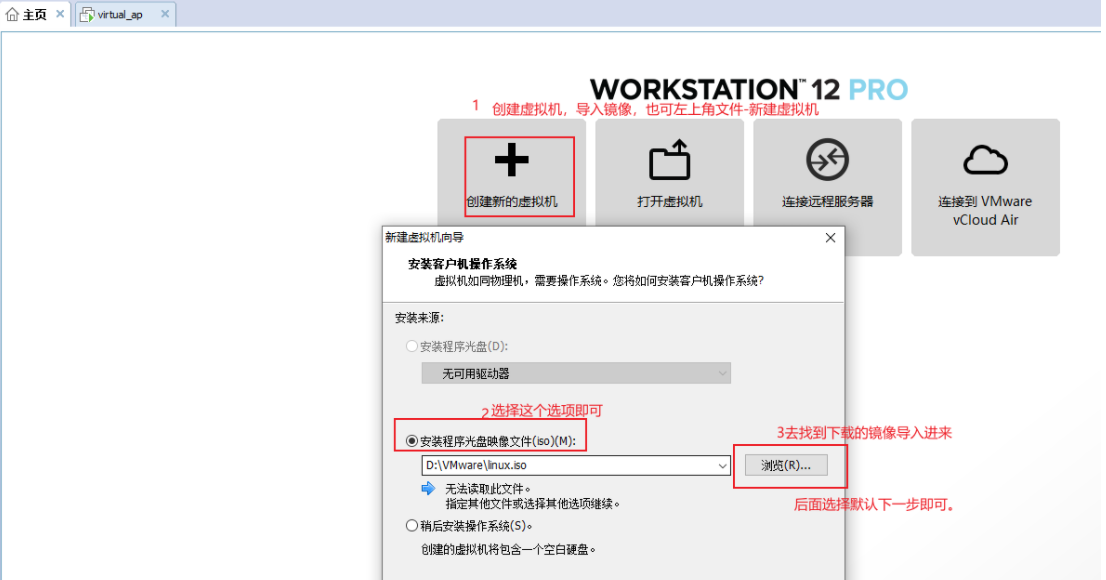Expand the ISO path dropdown arrow

pos(722,466)
